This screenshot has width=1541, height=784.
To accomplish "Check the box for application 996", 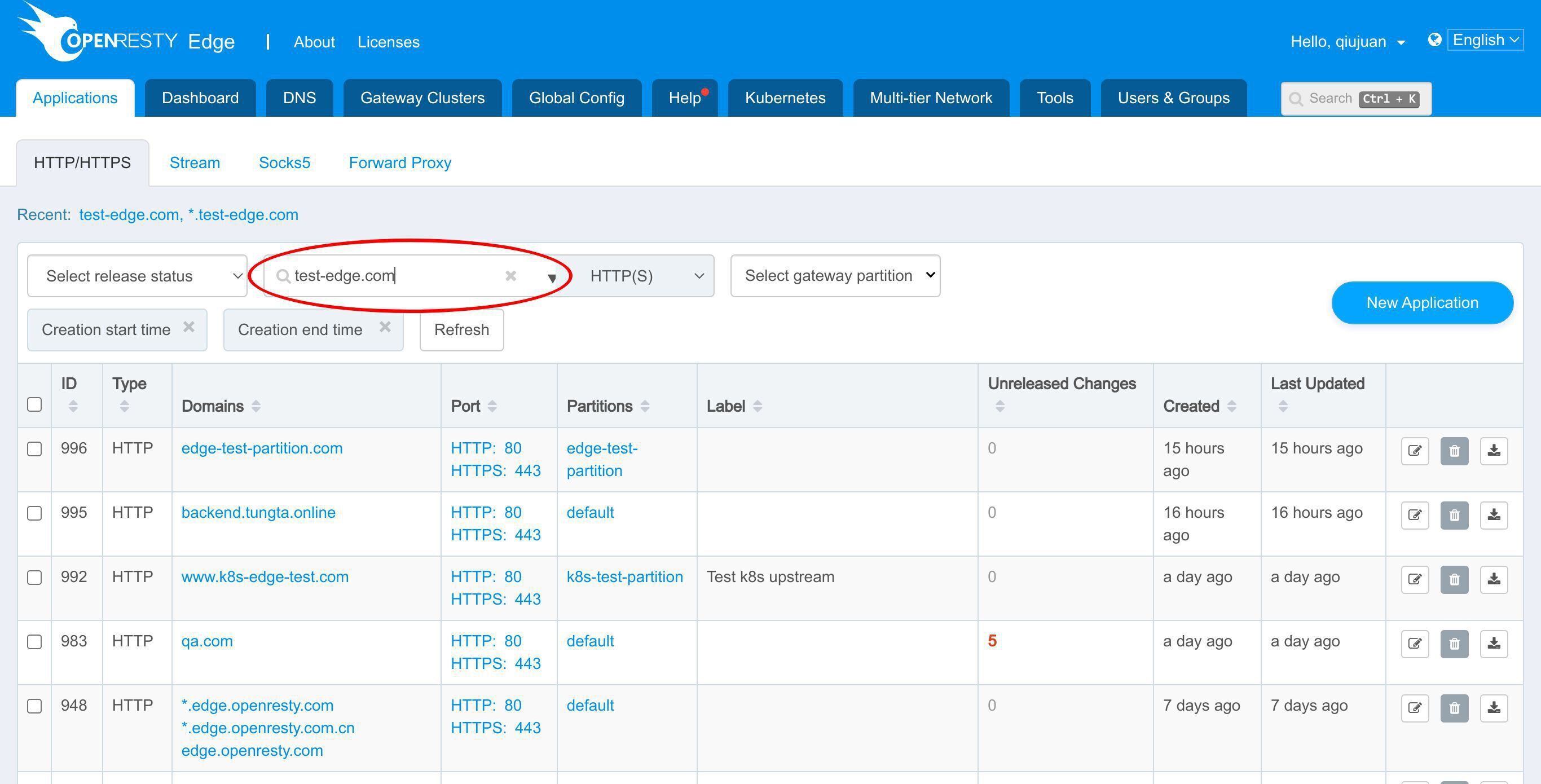I will click(x=35, y=449).
